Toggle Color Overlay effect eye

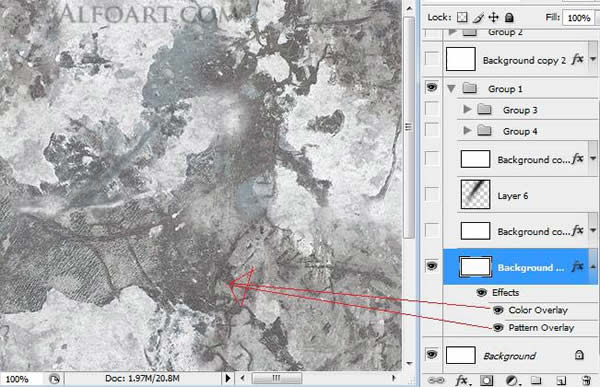click(x=498, y=310)
